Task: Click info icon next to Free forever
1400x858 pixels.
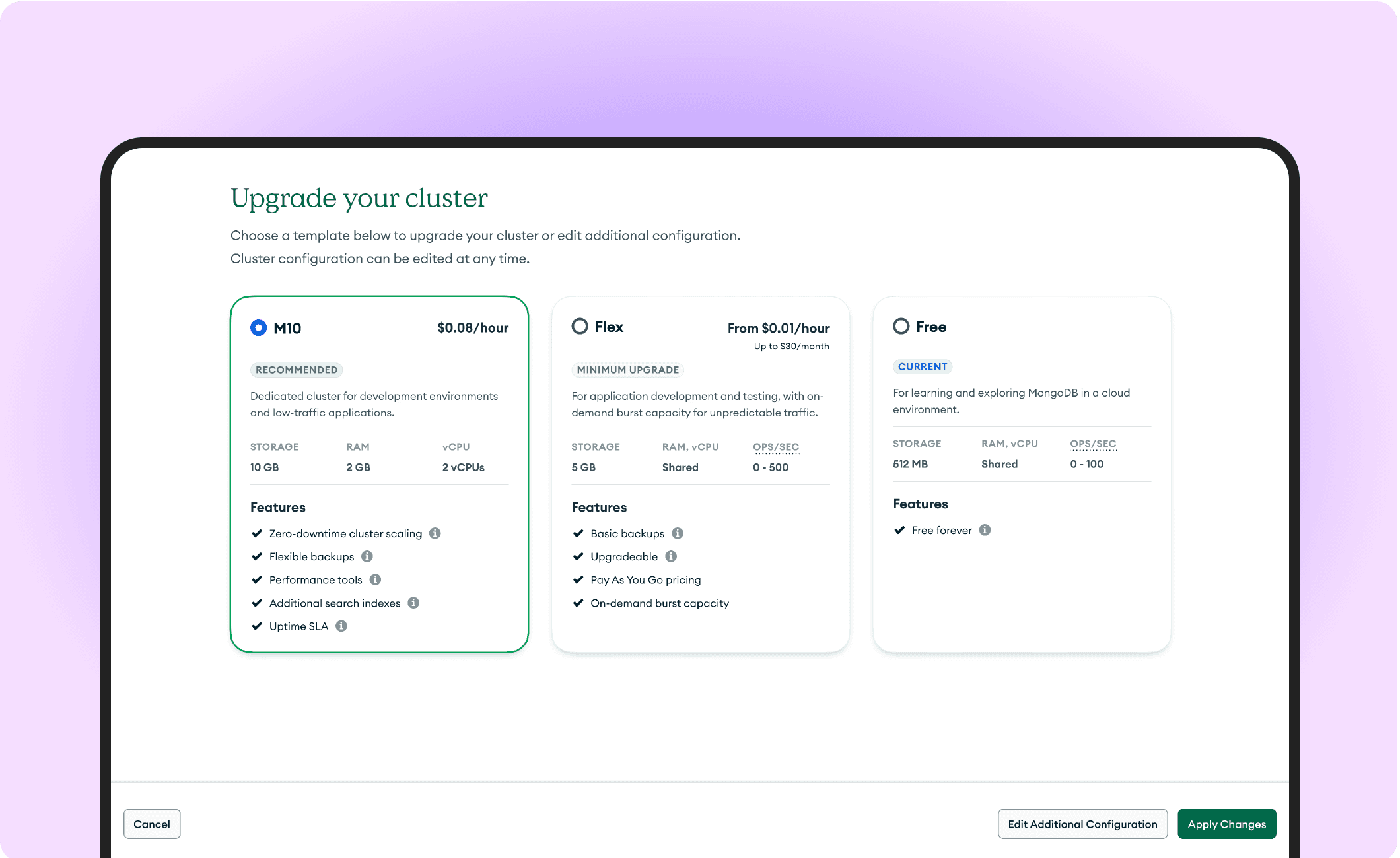Action: coord(985,530)
